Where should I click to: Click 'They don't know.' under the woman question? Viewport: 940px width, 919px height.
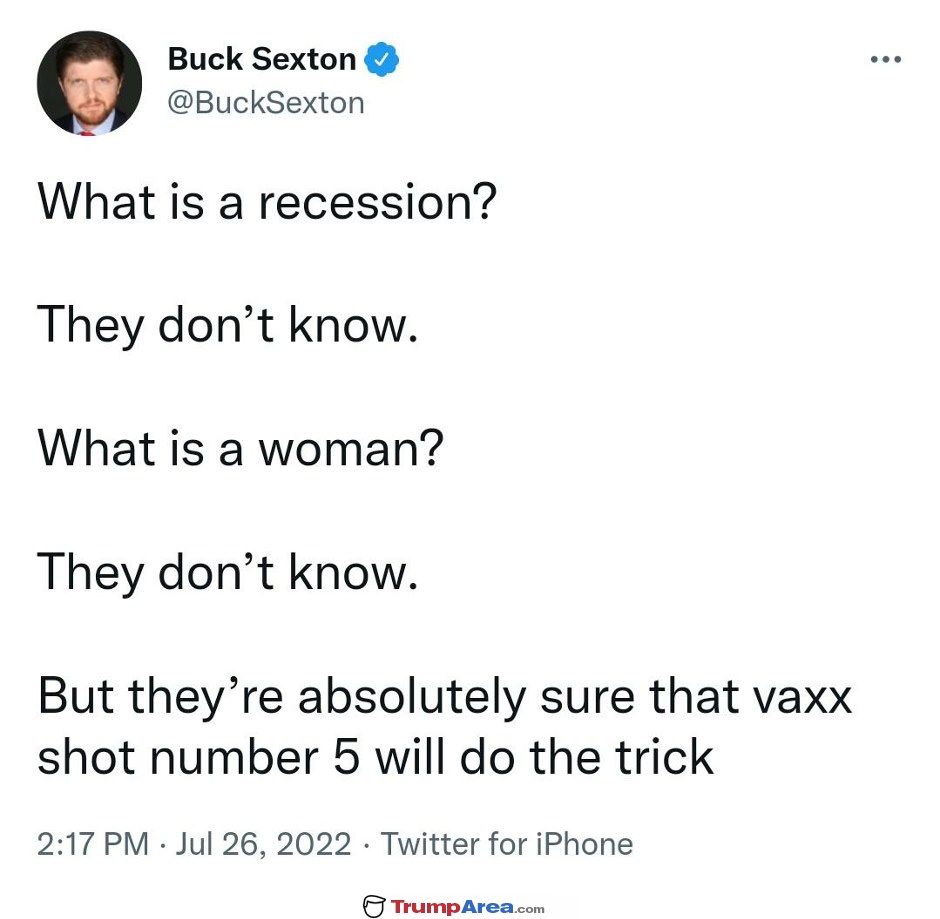(x=228, y=575)
